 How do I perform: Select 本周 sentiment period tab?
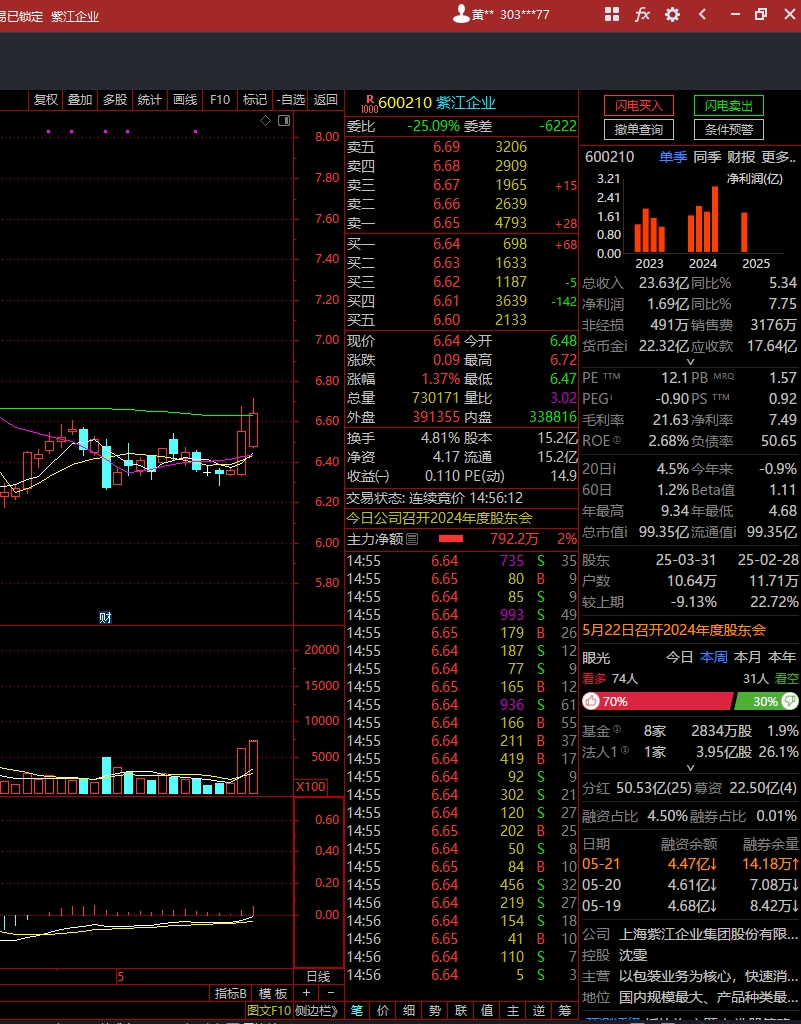click(714, 657)
